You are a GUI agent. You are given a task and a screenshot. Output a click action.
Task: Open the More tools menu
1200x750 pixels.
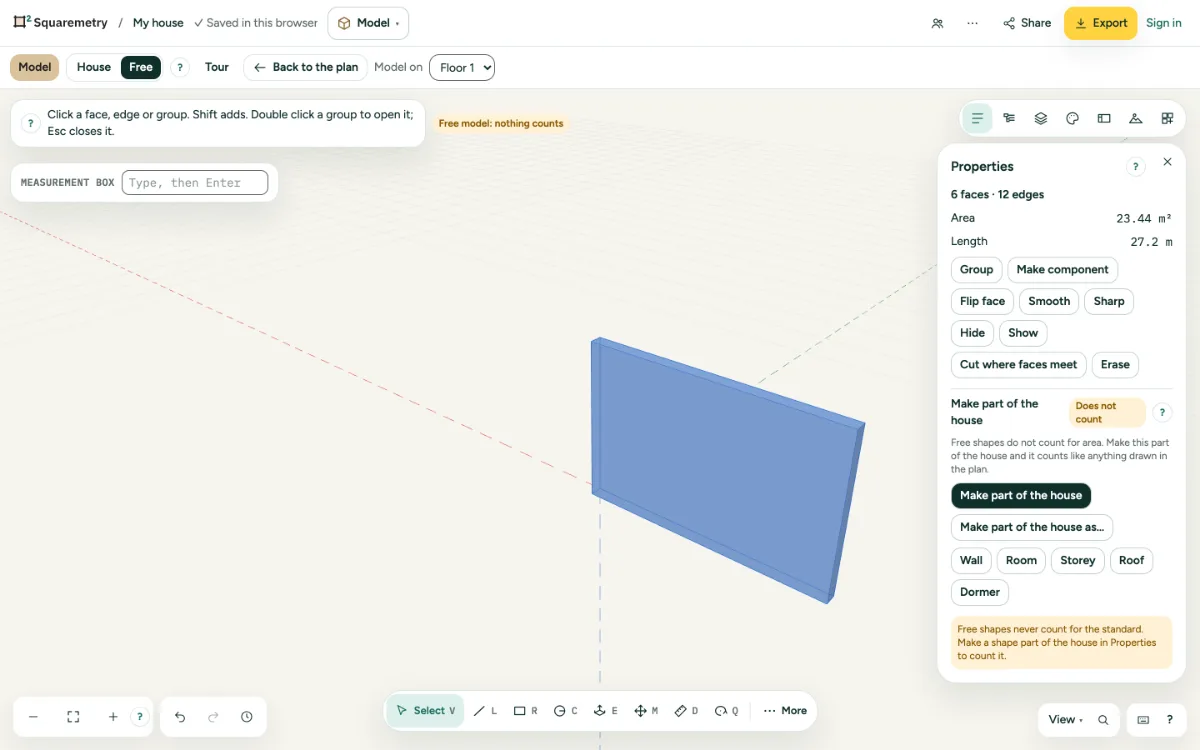(785, 711)
